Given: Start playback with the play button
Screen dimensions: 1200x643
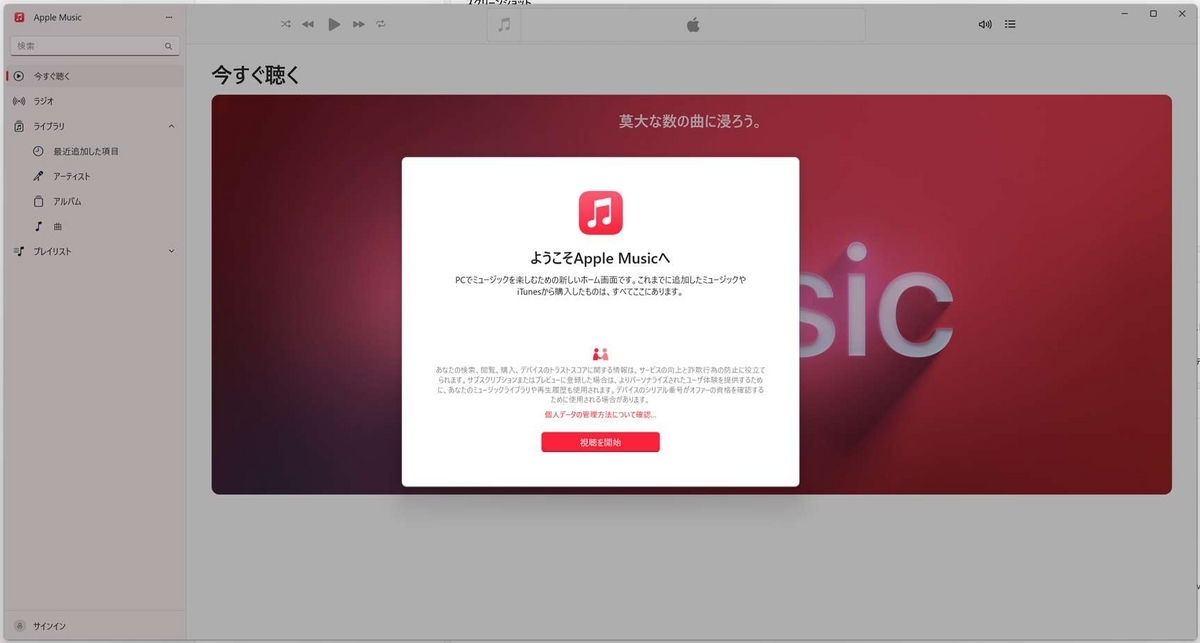Looking at the screenshot, I should pyautogui.click(x=334, y=24).
